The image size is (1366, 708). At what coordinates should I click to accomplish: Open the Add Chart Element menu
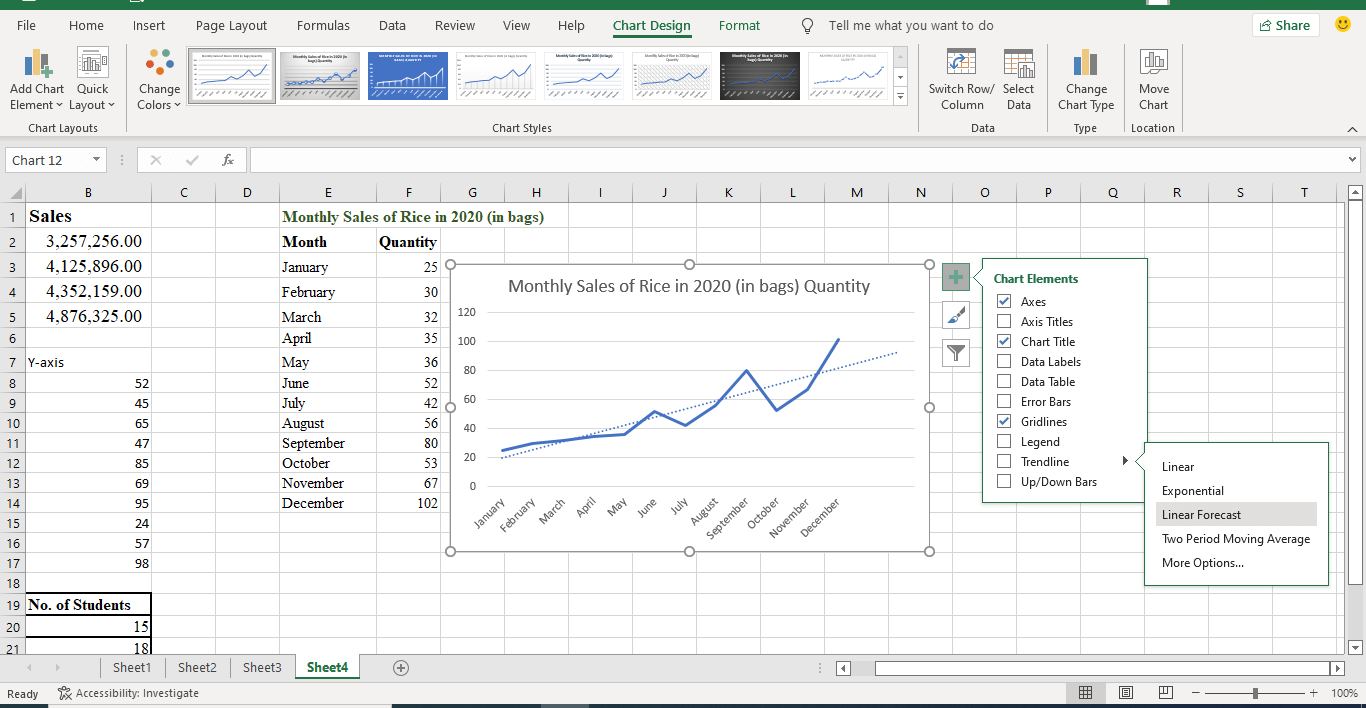click(36, 80)
